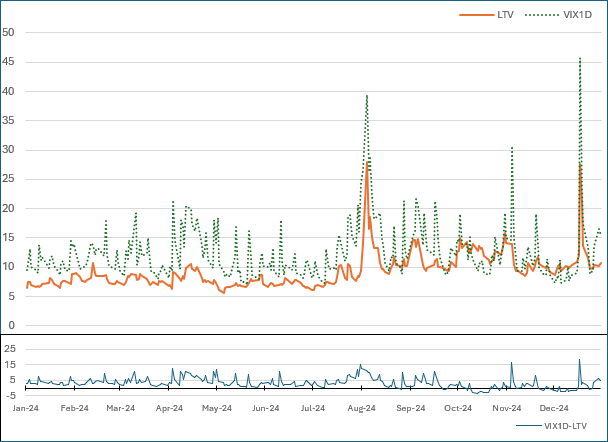Image resolution: width=608 pixels, height=442 pixels.
Task: Select the Dec-24 x-axis label
Action: tap(554, 408)
